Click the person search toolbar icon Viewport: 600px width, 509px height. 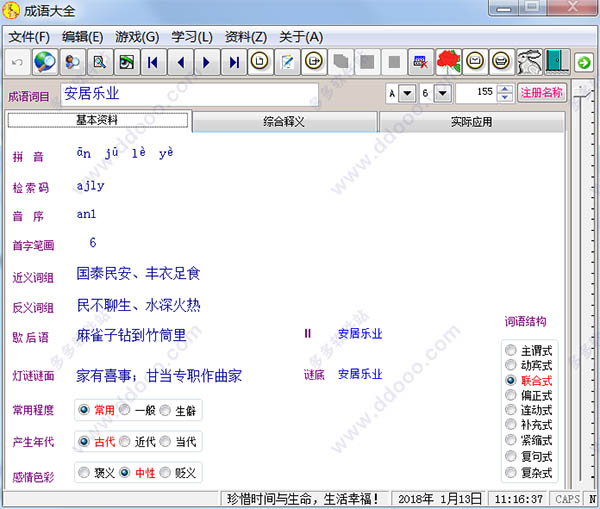[x=72, y=62]
